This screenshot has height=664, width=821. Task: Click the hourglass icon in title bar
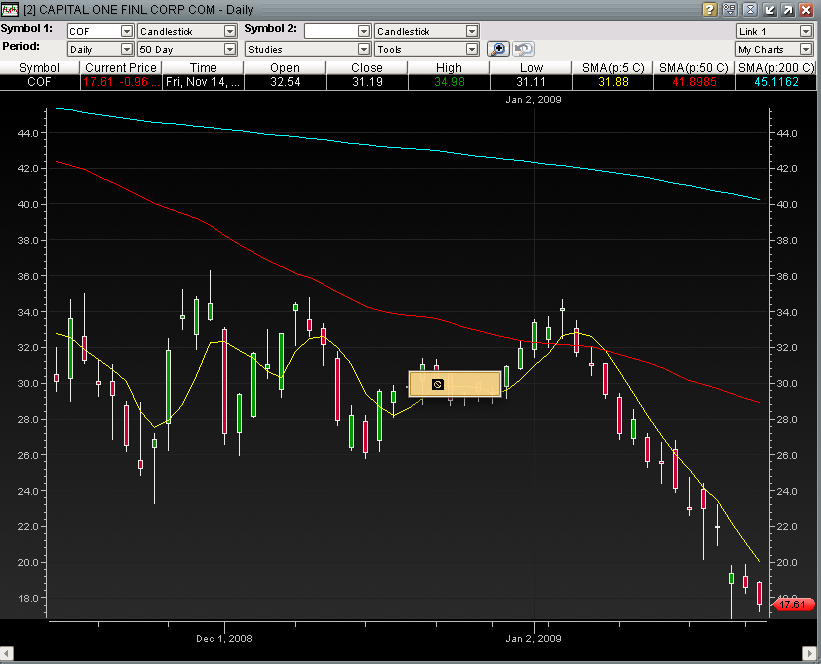point(748,9)
